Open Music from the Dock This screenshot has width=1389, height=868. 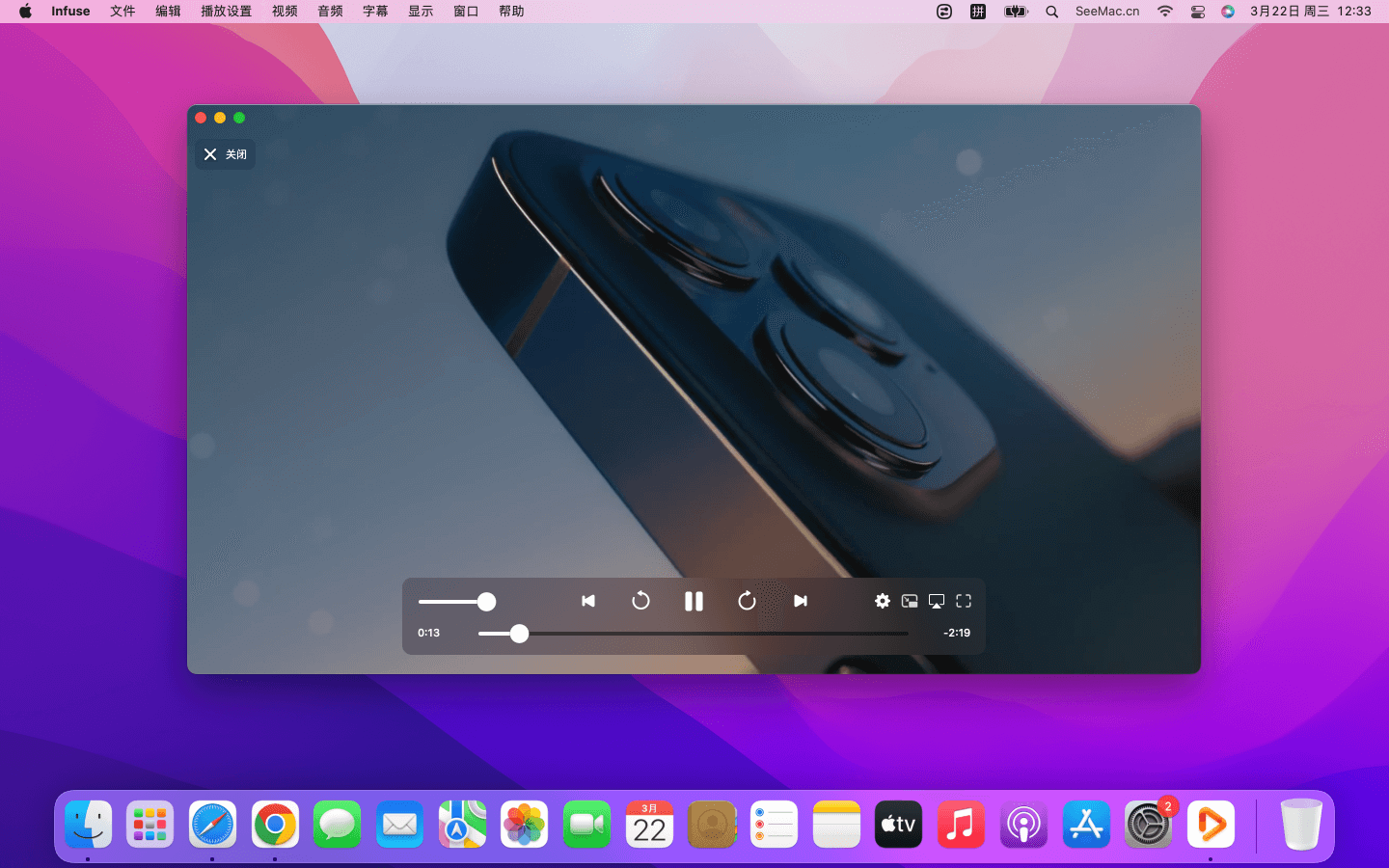pyautogui.click(x=961, y=825)
